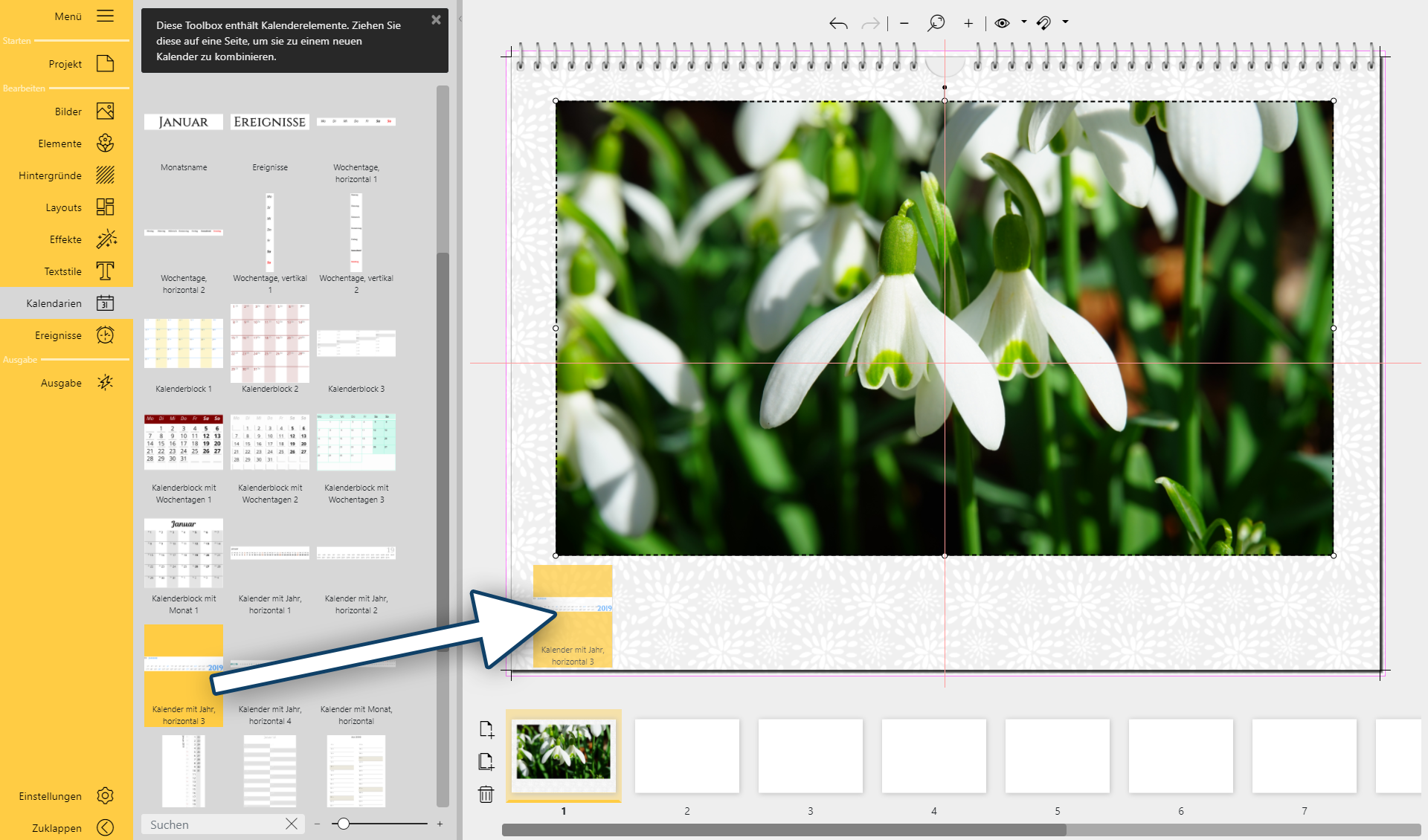Viewport: 1428px width, 840px height.
Task: Open the Hintergründe menu item
Action: point(106,175)
